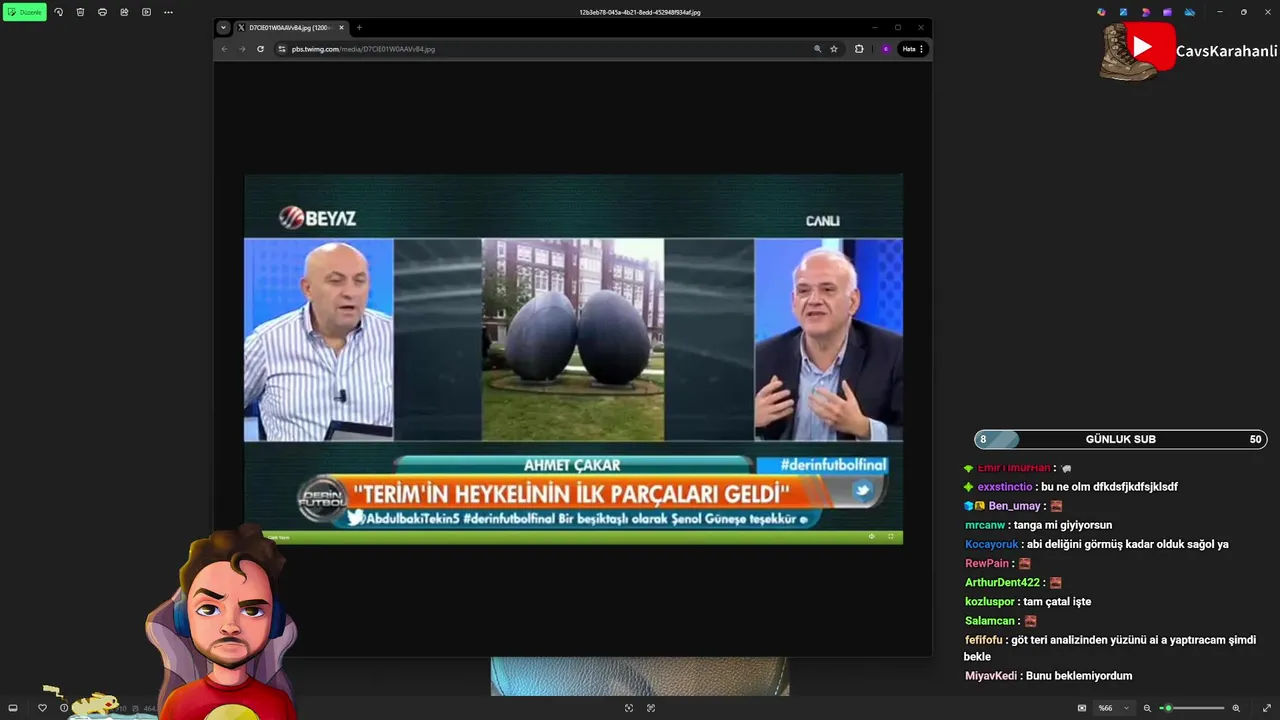Click chat username Ben_umay
The width and height of the screenshot is (1280, 720).
point(1015,506)
